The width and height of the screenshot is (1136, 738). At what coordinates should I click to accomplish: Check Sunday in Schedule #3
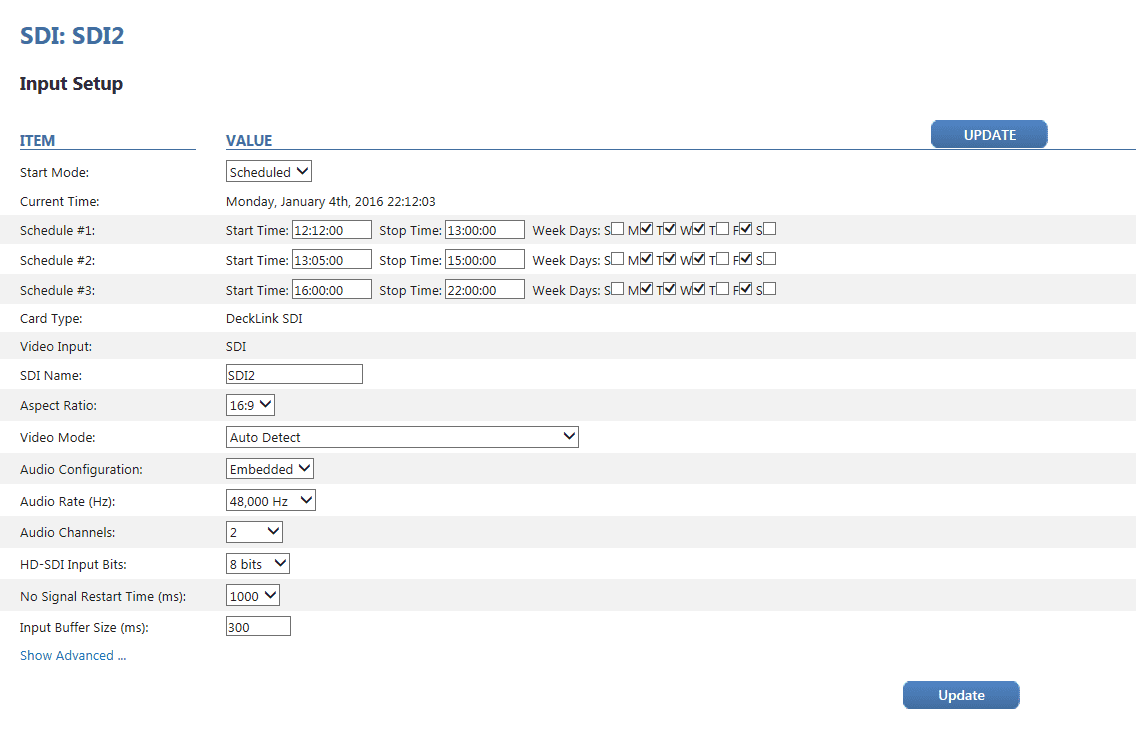coord(617,289)
